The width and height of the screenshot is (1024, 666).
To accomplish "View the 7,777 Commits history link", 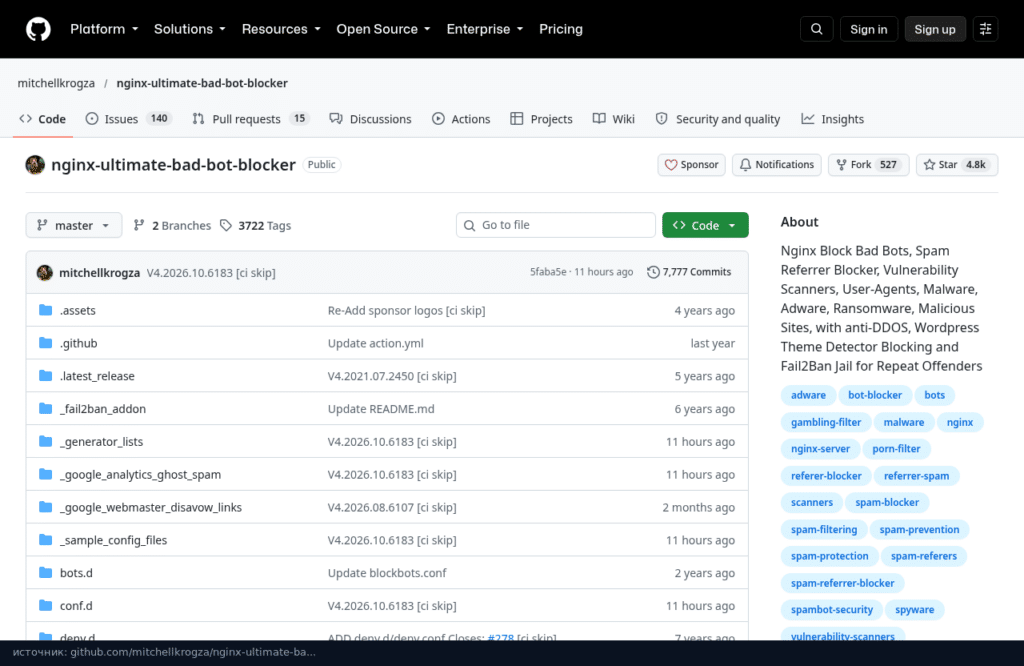I will [689, 272].
